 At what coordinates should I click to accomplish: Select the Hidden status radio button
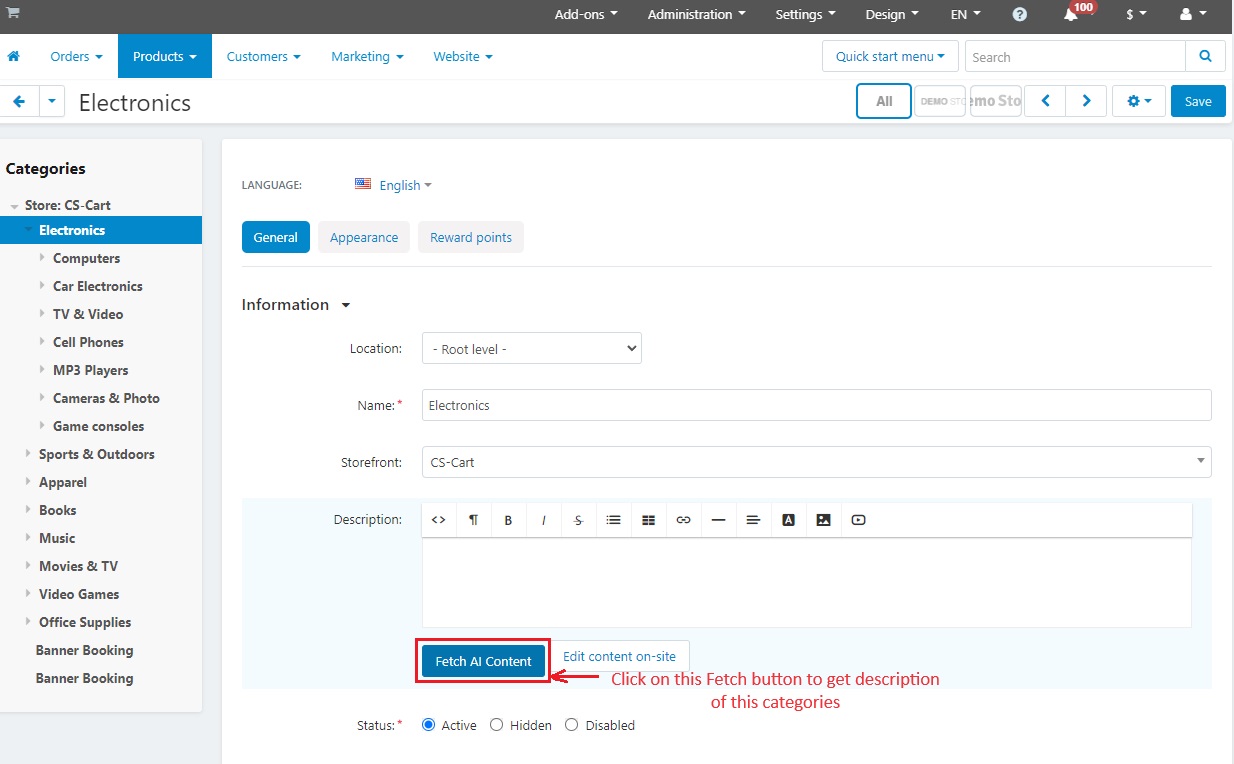pos(496,725)
